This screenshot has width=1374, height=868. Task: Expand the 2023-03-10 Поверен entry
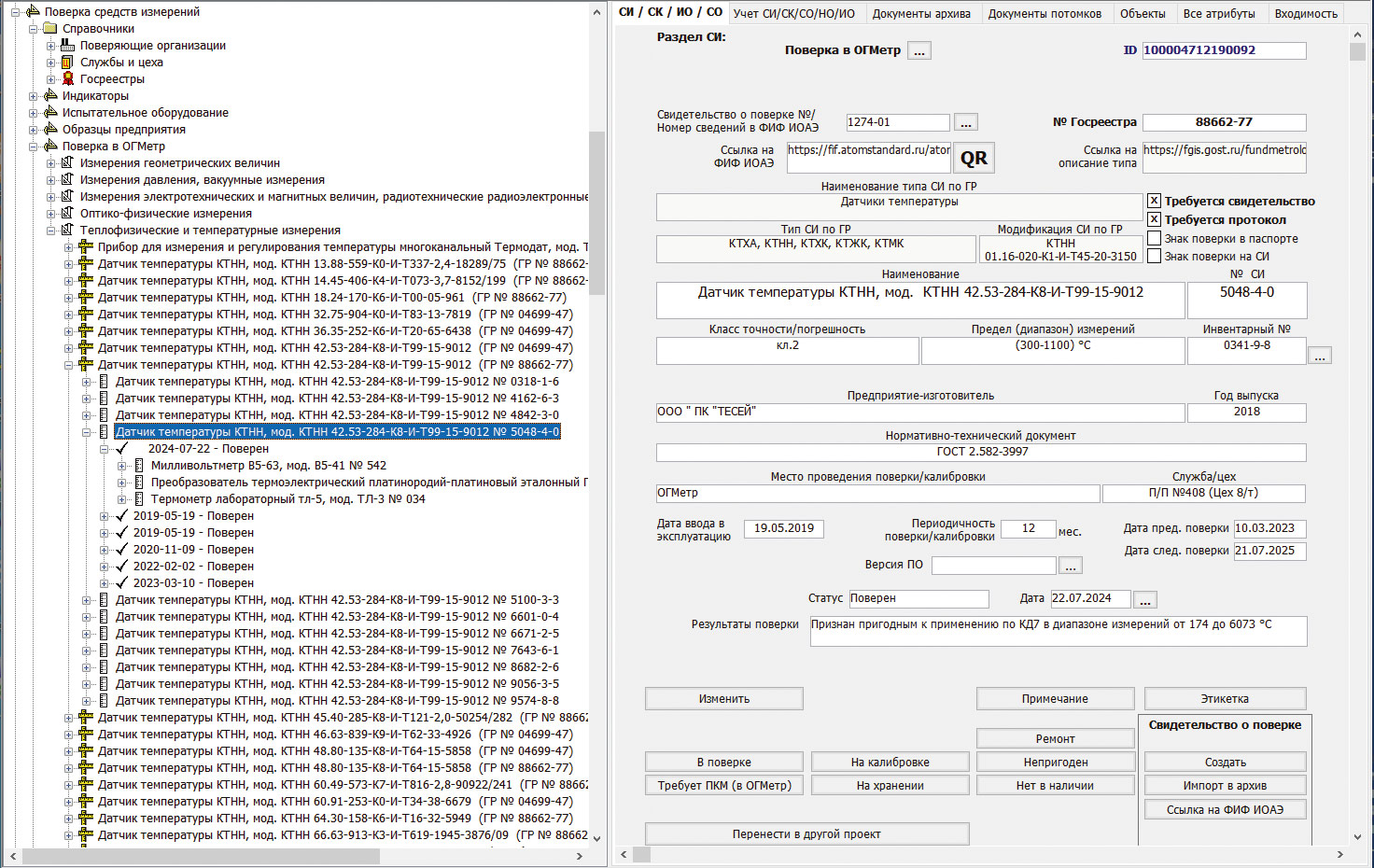pyautogui.click(x=105, y=583)
